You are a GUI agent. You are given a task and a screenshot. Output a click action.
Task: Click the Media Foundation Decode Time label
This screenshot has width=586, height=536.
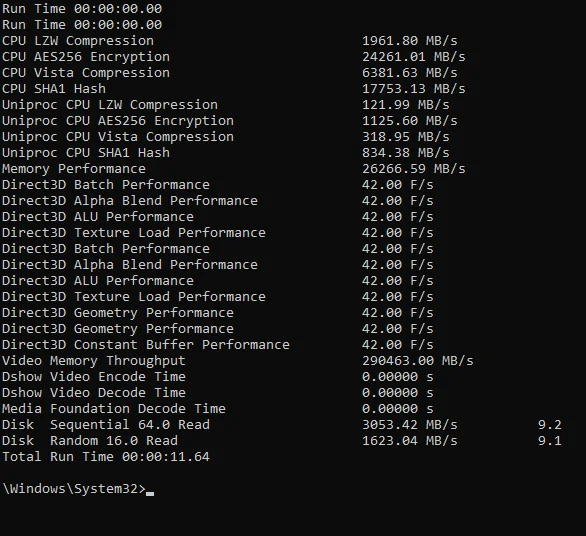114,409
